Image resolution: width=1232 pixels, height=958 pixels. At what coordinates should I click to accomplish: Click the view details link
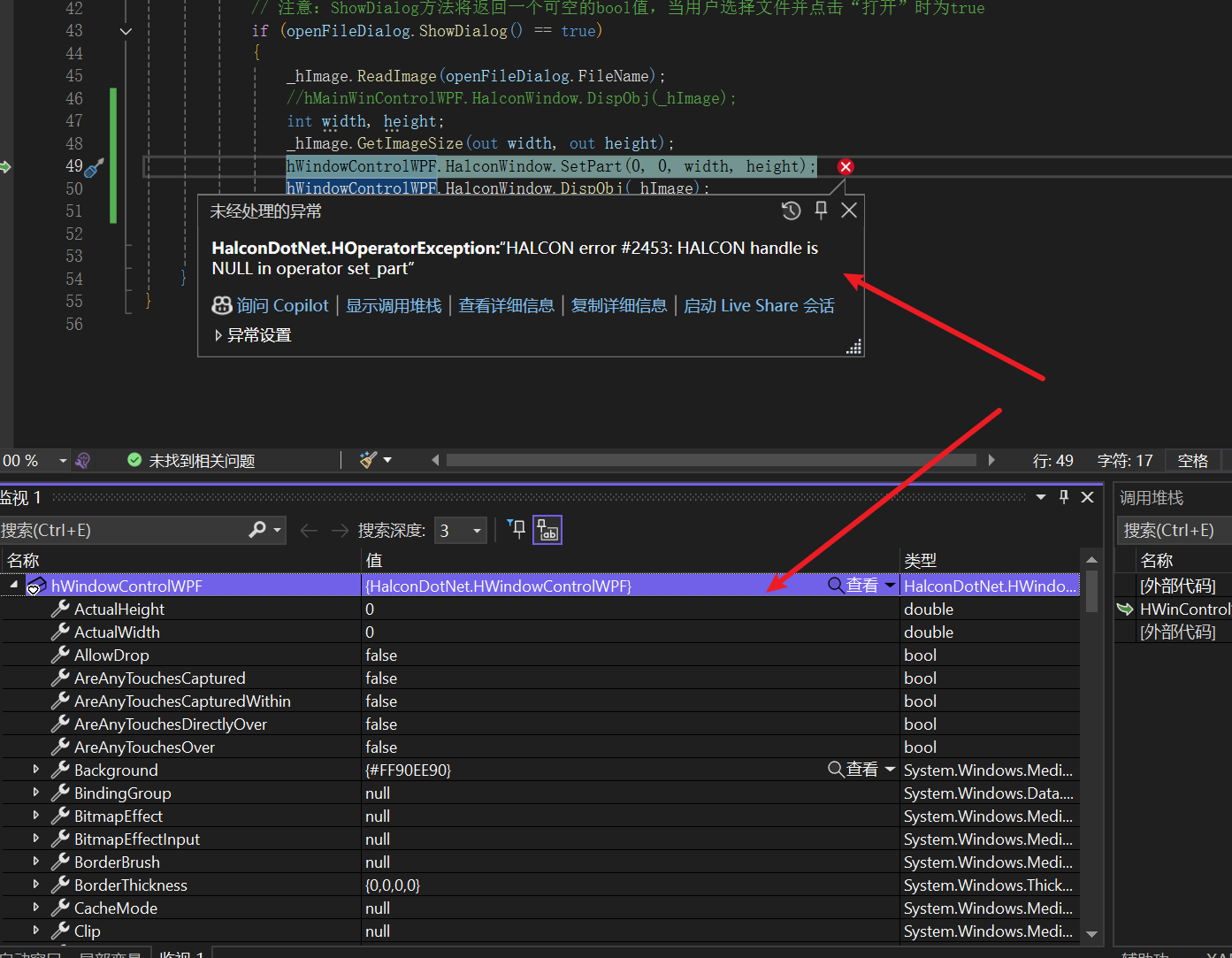(x=506, y=305)
